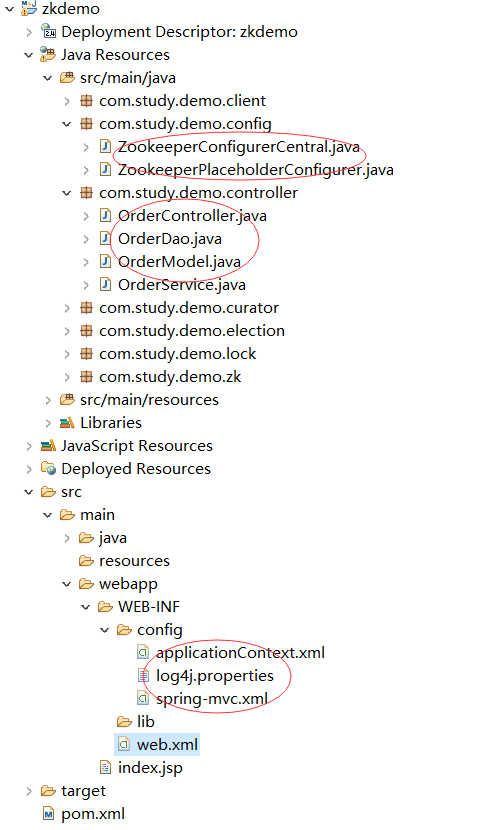489x830 pixels.
Task: Collapse the WEB-INF config folder
Action: pos(105,630)
